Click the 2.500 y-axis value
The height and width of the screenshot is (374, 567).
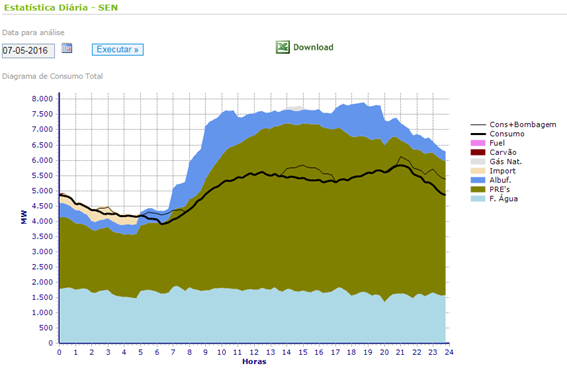pos(42,267)
